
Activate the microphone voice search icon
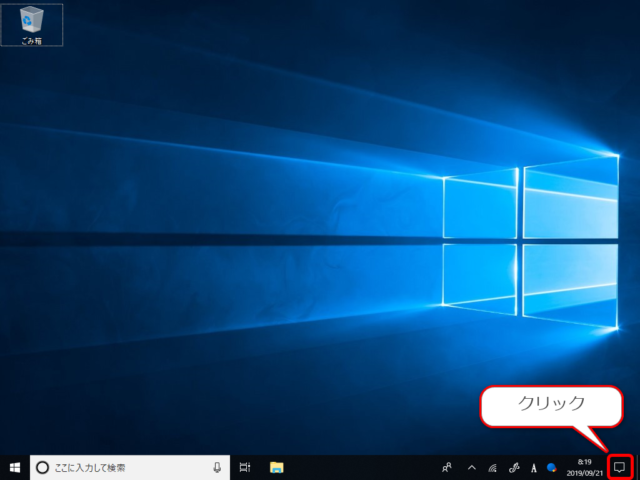(217, 467)
